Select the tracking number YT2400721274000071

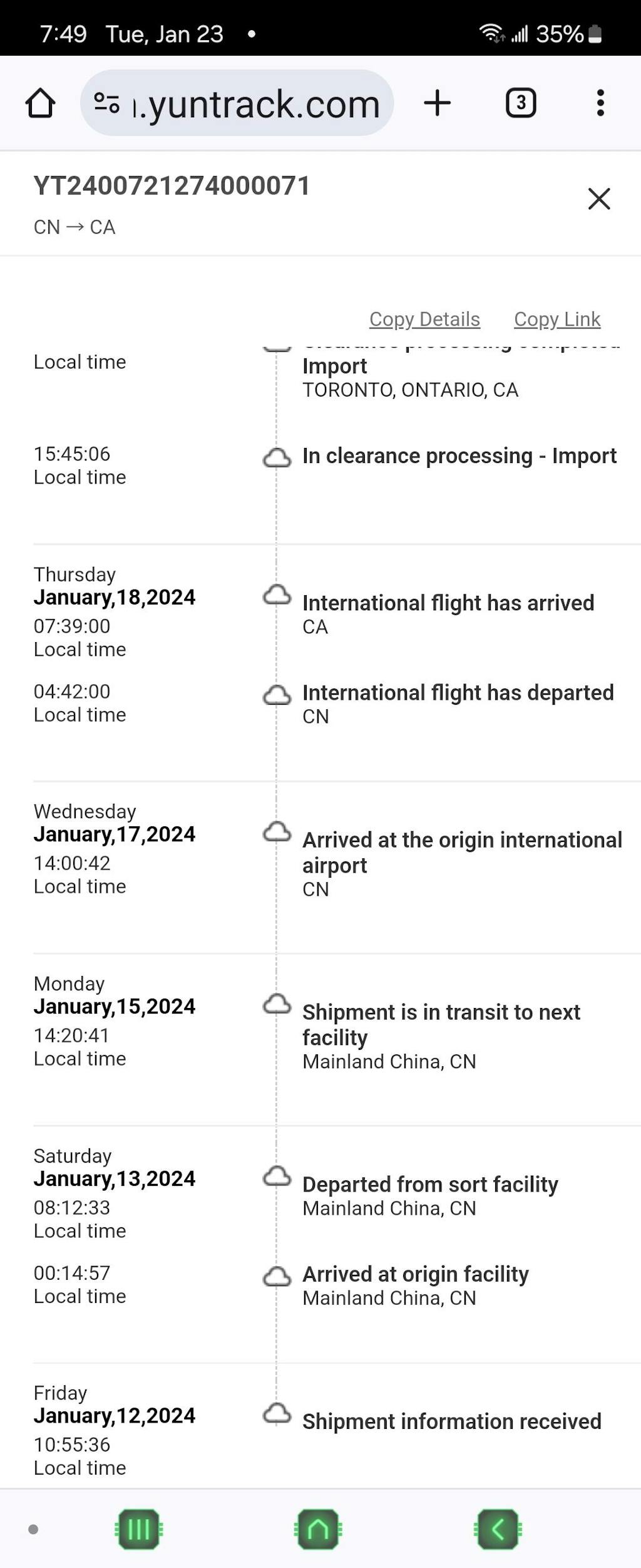pyautogui.click(x=172, y=186)
